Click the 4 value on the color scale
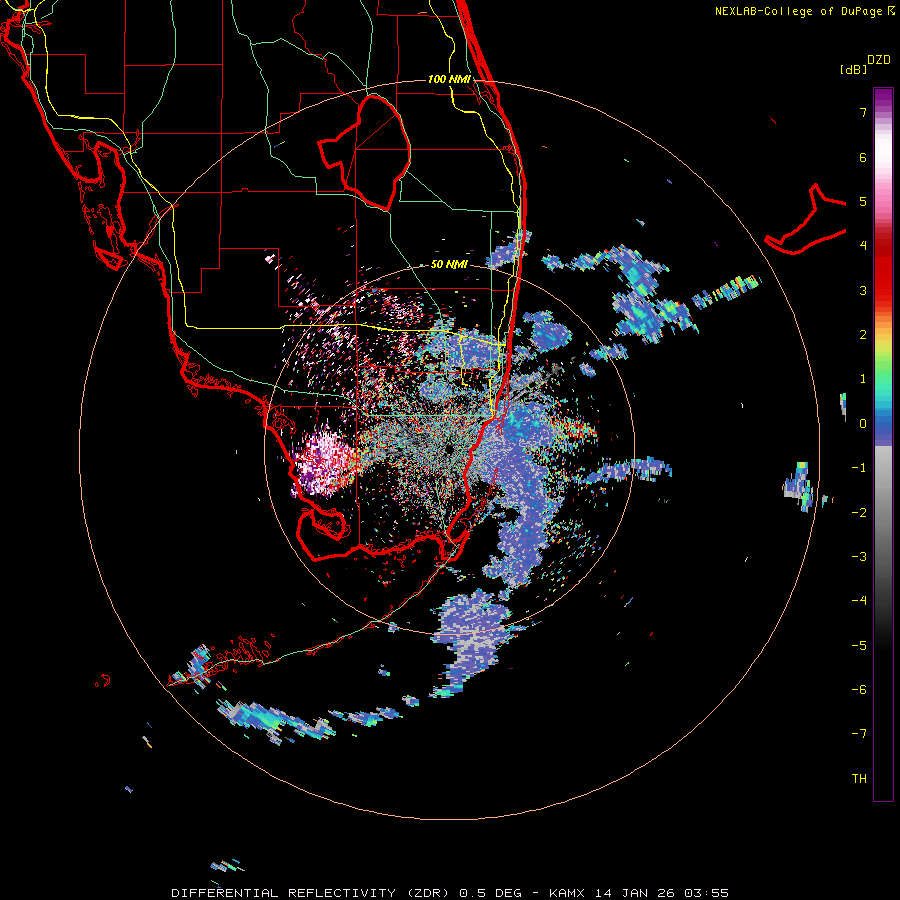 tap(863, 246)
